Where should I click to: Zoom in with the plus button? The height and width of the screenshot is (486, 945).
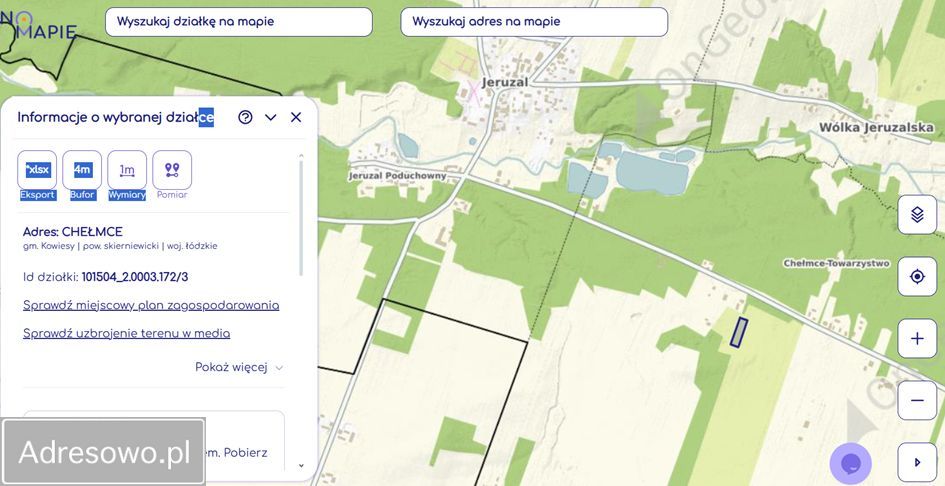pyautogui.click(x=917, y=338)
